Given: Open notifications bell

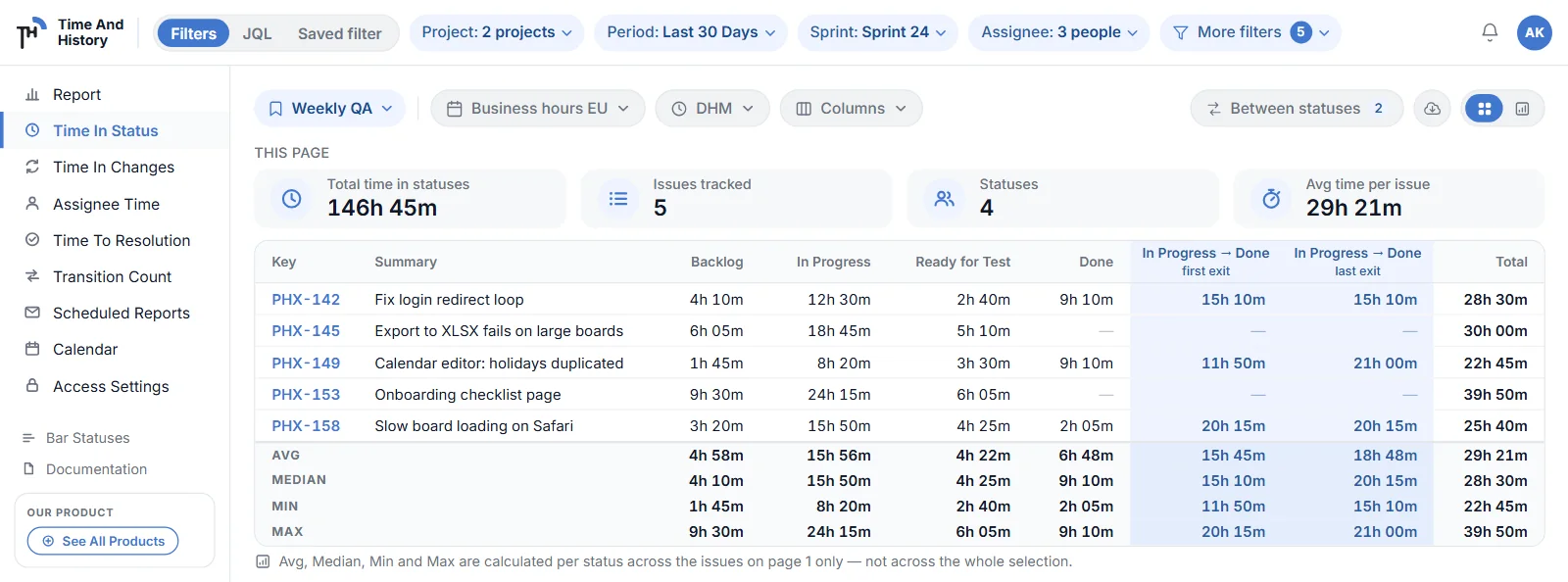Looking at the screenshot, I should click(x=1490, y=32).
